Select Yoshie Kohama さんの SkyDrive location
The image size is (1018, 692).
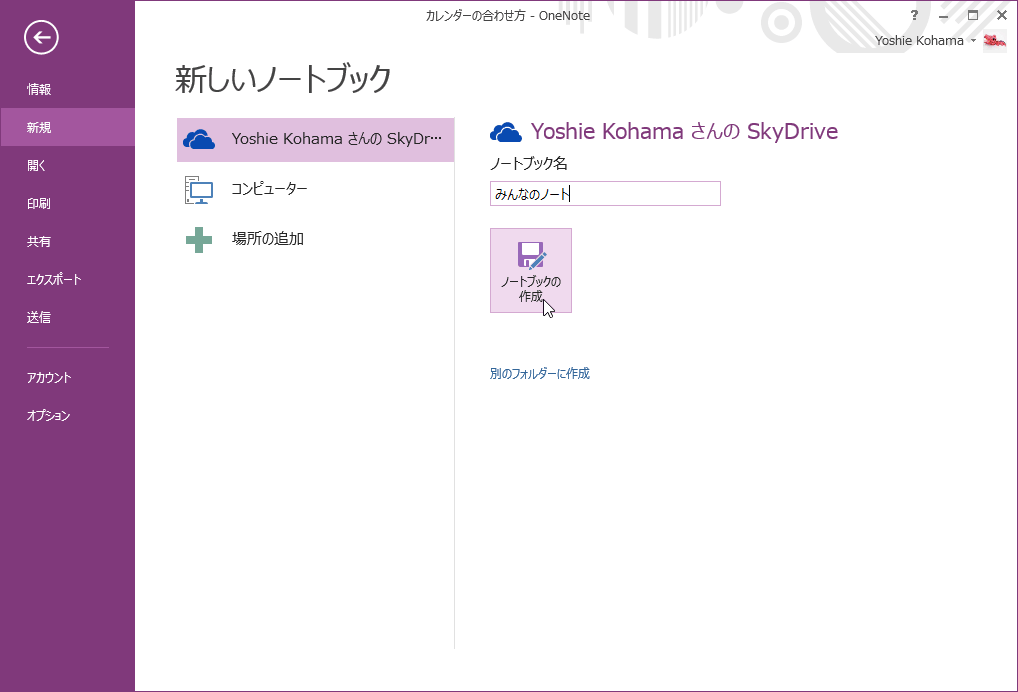(316, 140)
